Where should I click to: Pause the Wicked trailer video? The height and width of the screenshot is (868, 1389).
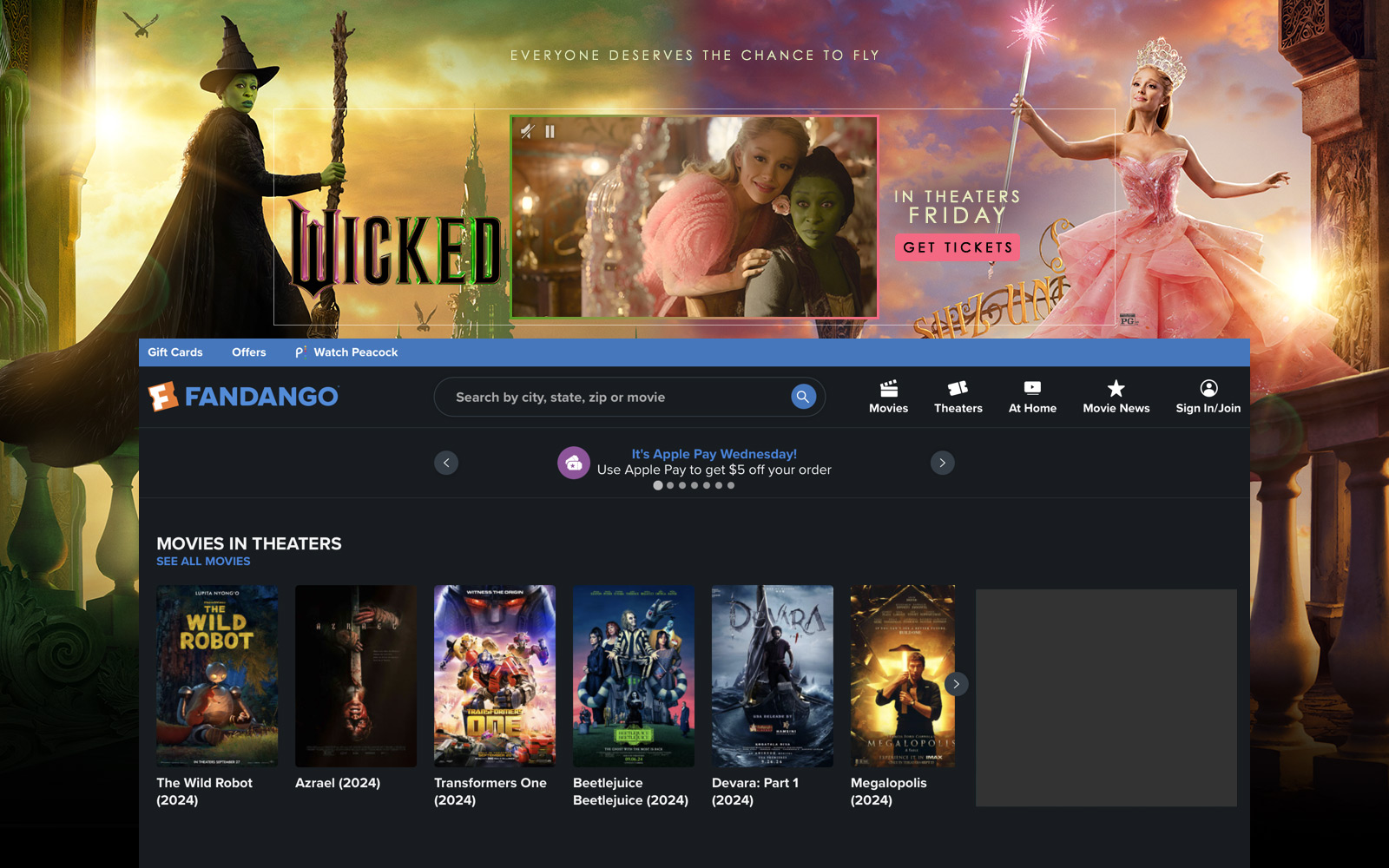(550, 131)
